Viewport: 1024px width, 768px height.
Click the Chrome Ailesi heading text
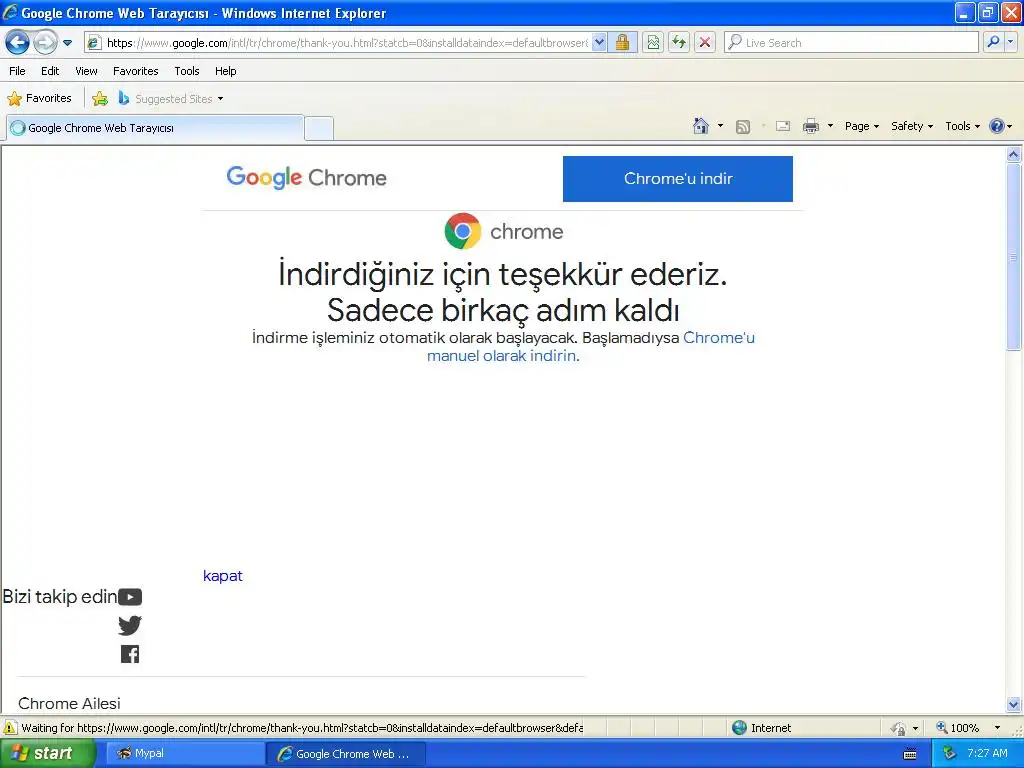coord(69,703)
